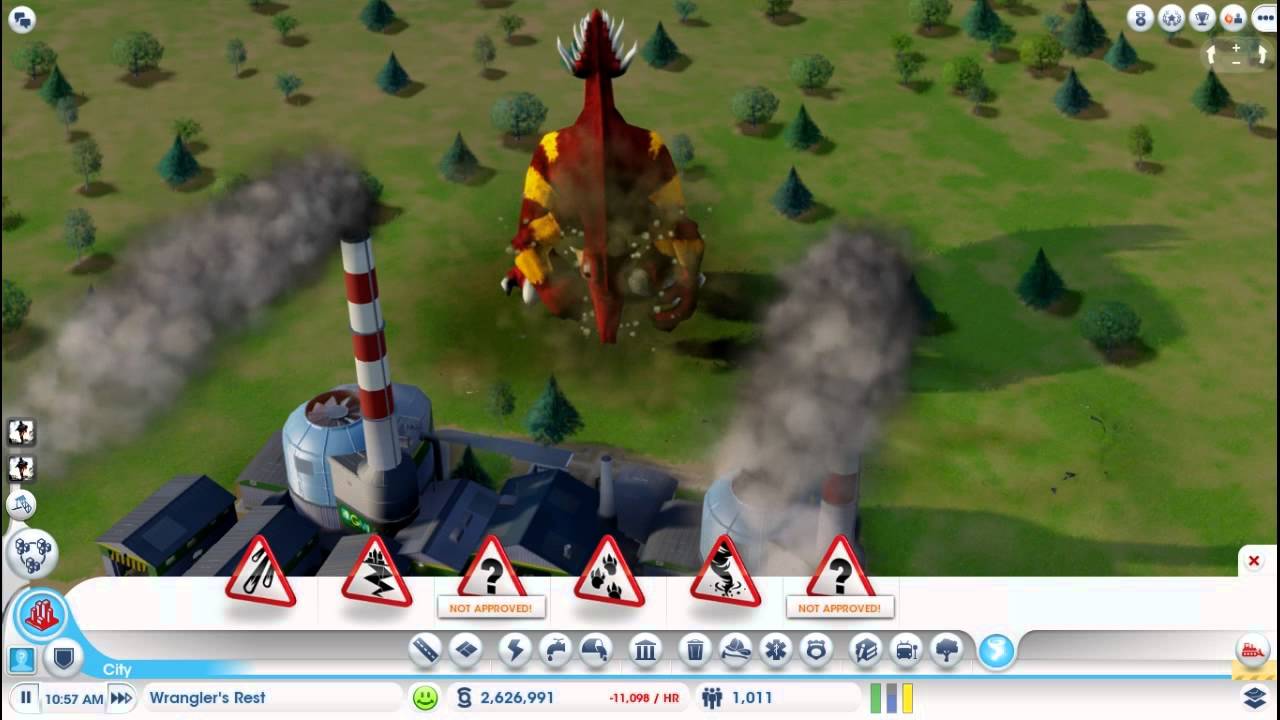
Task: Open the trophy leaderboards icon
Action: pos(1203,17)
